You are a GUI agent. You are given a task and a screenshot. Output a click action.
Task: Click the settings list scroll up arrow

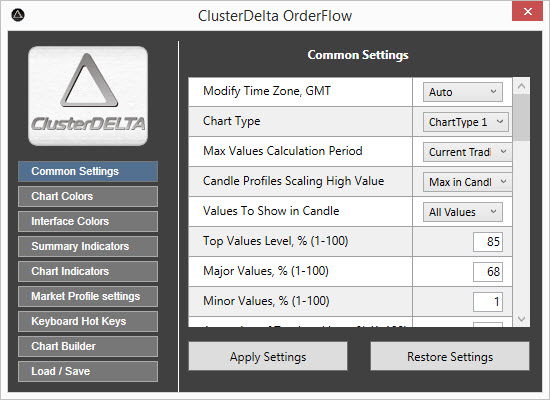pyautogui.click(x=521, y=86)
